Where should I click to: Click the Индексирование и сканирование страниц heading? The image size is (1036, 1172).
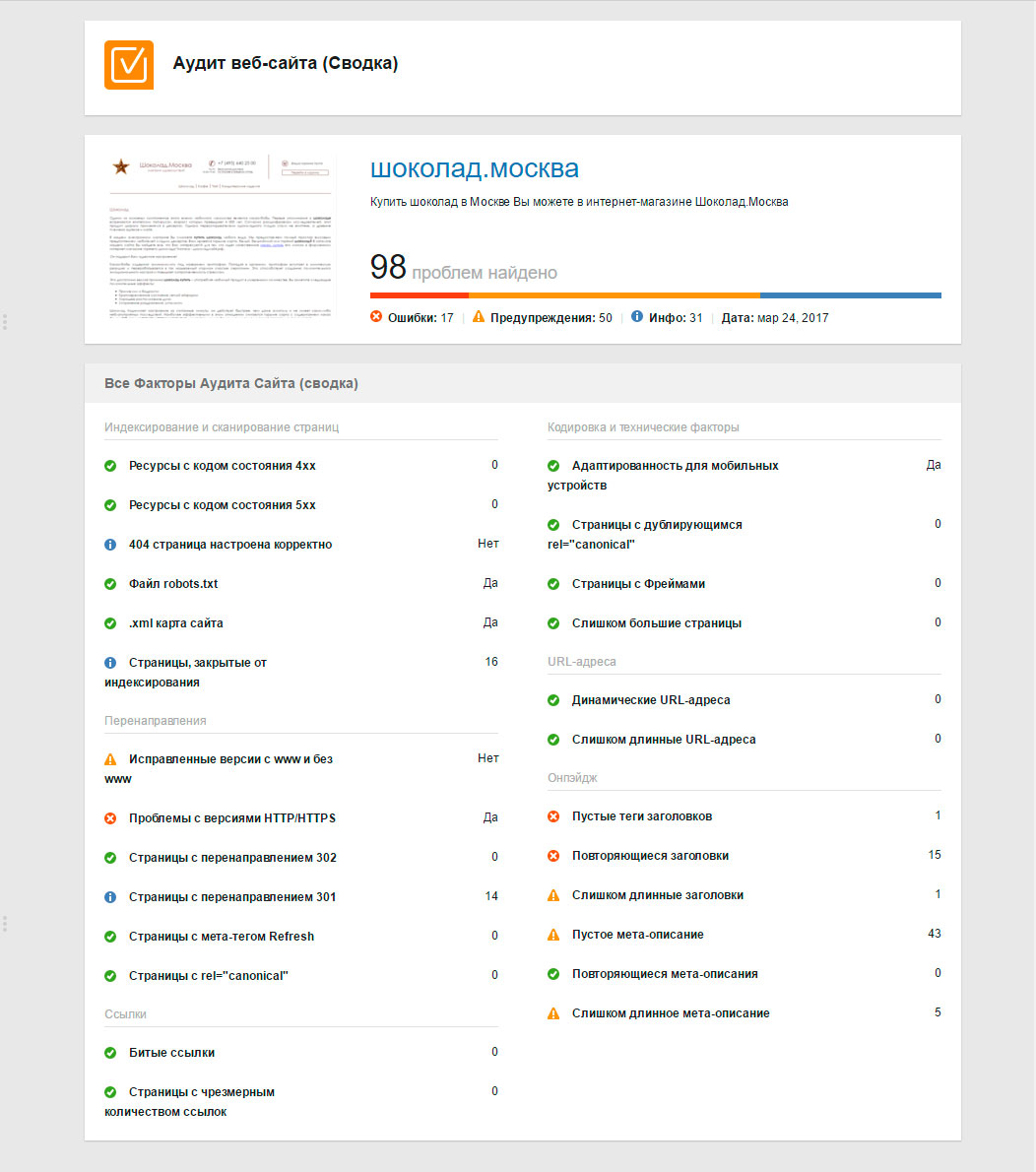[222, 427]
